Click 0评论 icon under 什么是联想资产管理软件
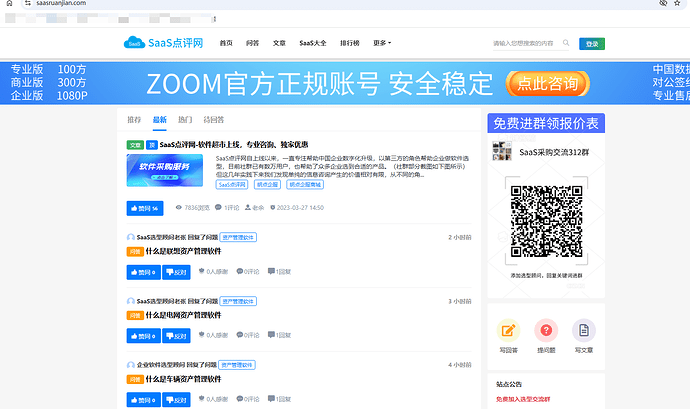690x409 pixels. click(239, 271)
